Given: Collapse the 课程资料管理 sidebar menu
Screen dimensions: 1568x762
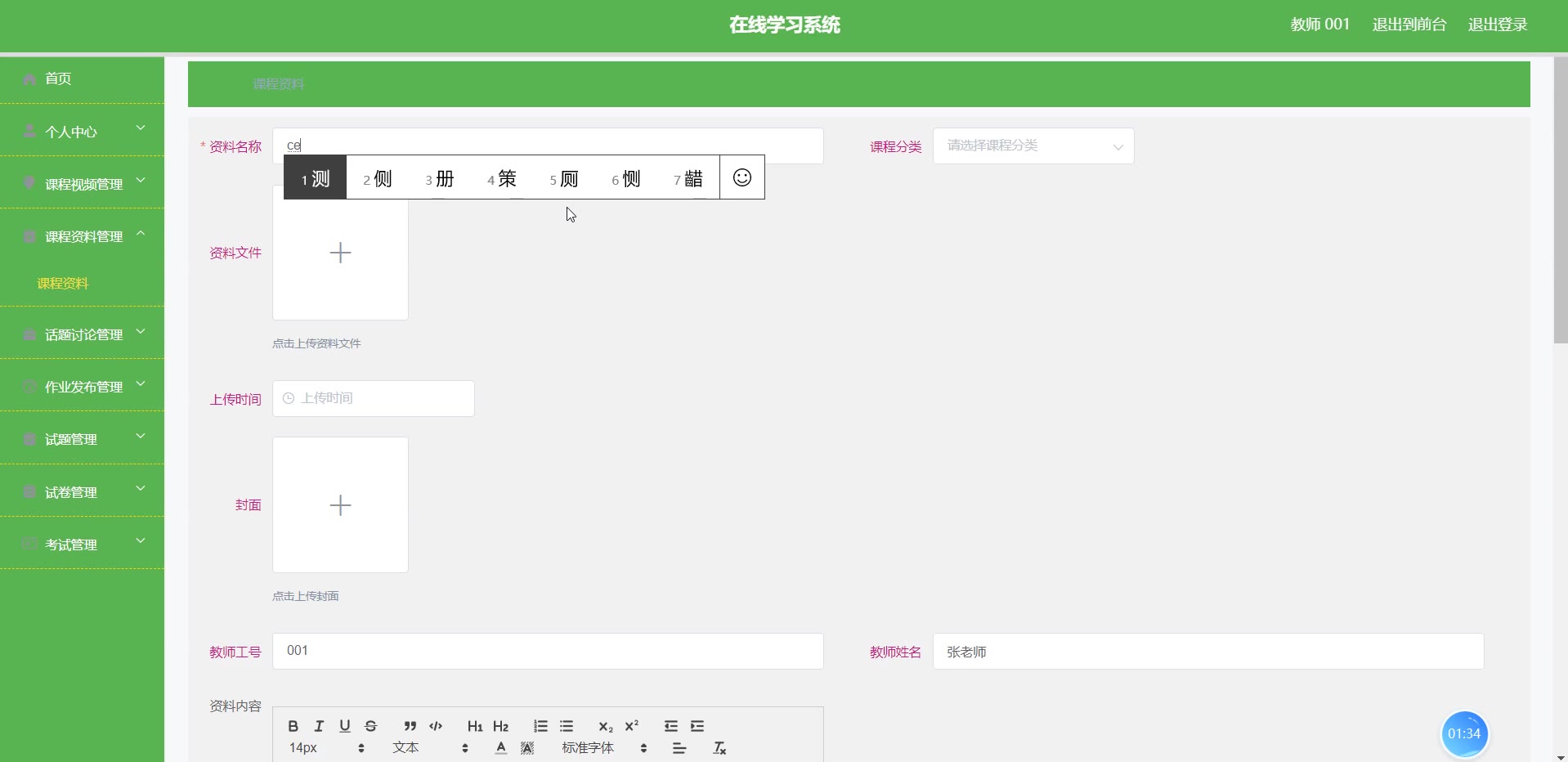Looking at the screenshot, I should 82,235.
